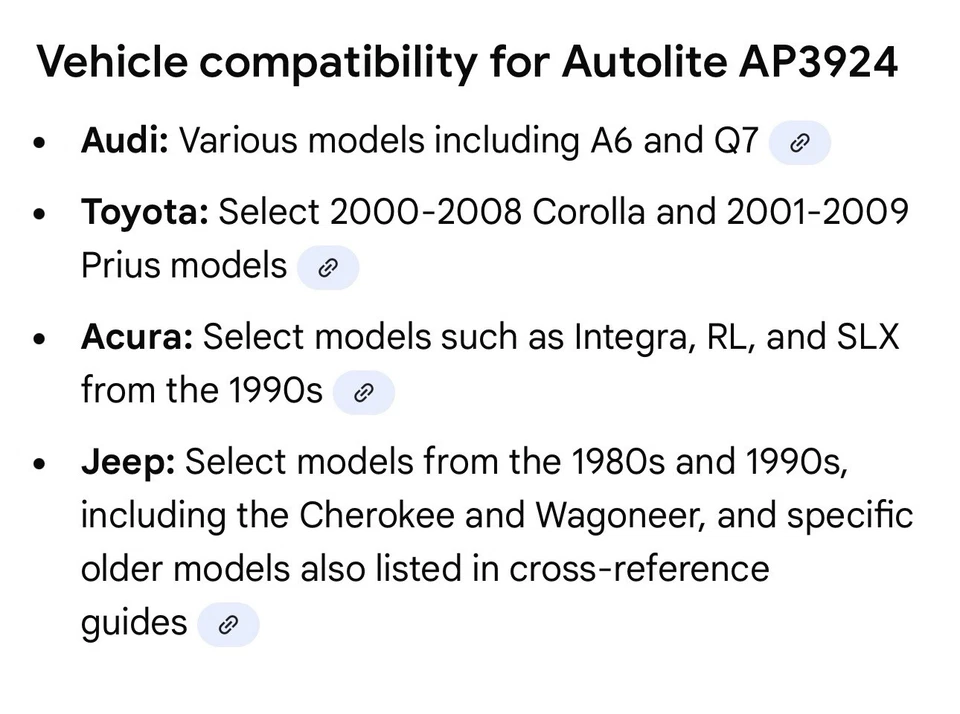Image resolution: width=960 pixels, height=714 pixels.
Task: Click the Prius models text
Action: 184,266
